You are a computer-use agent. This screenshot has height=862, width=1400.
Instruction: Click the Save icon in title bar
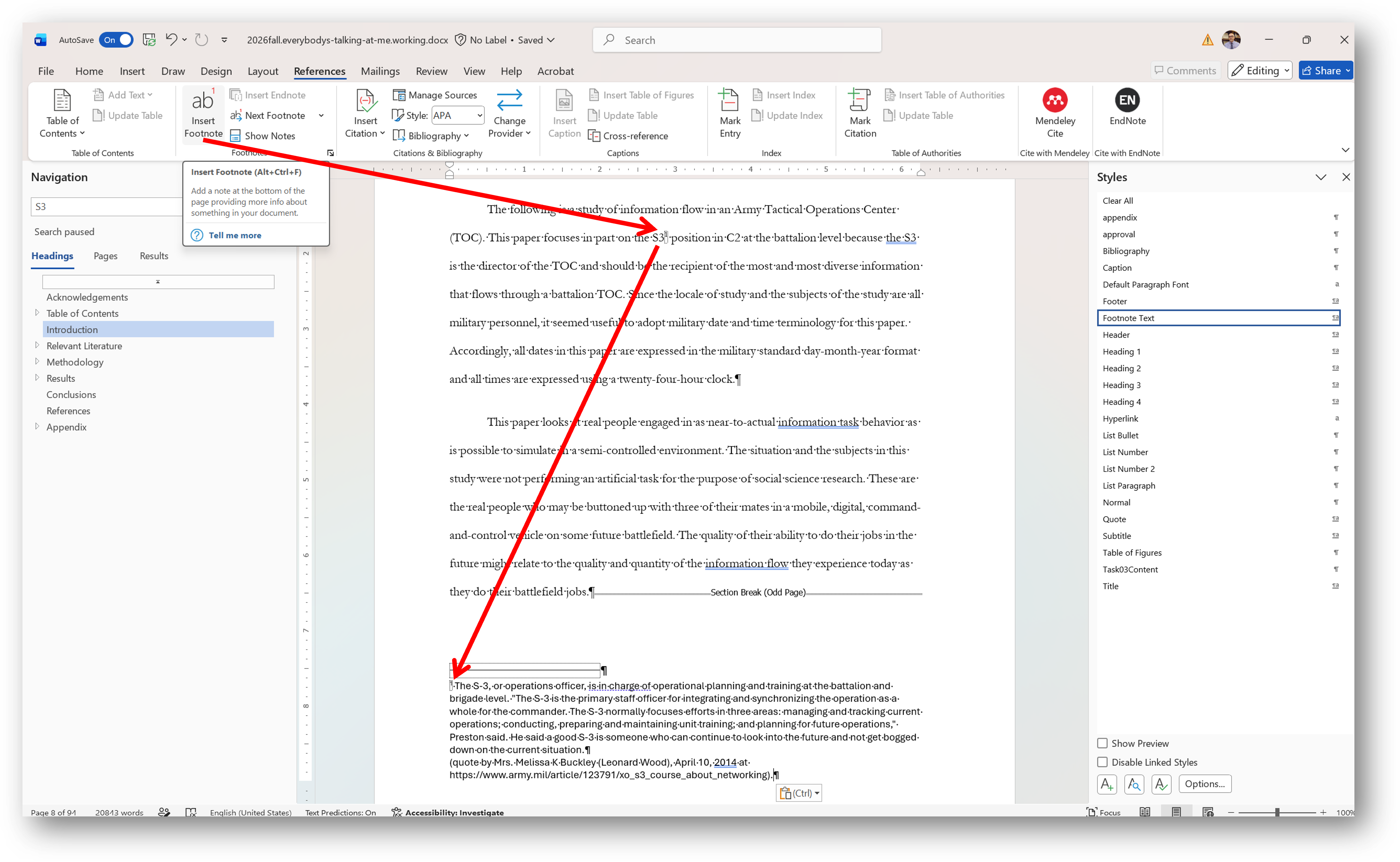pos(150,40)
